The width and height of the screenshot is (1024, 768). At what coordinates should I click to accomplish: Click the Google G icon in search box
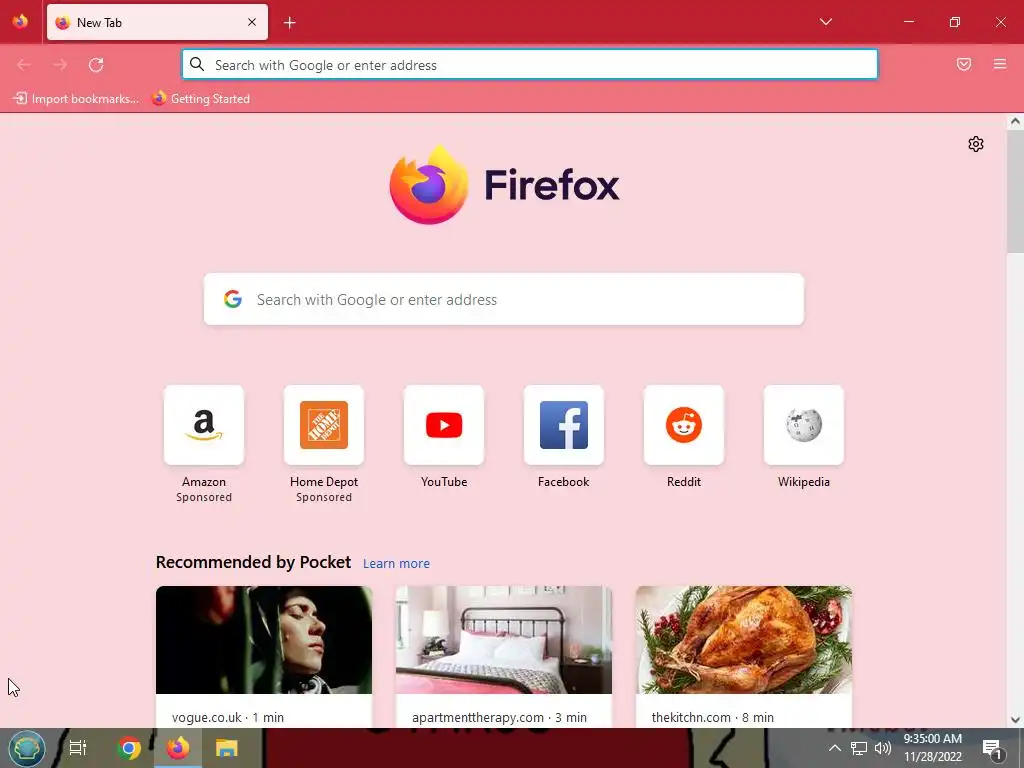(233, 299)
